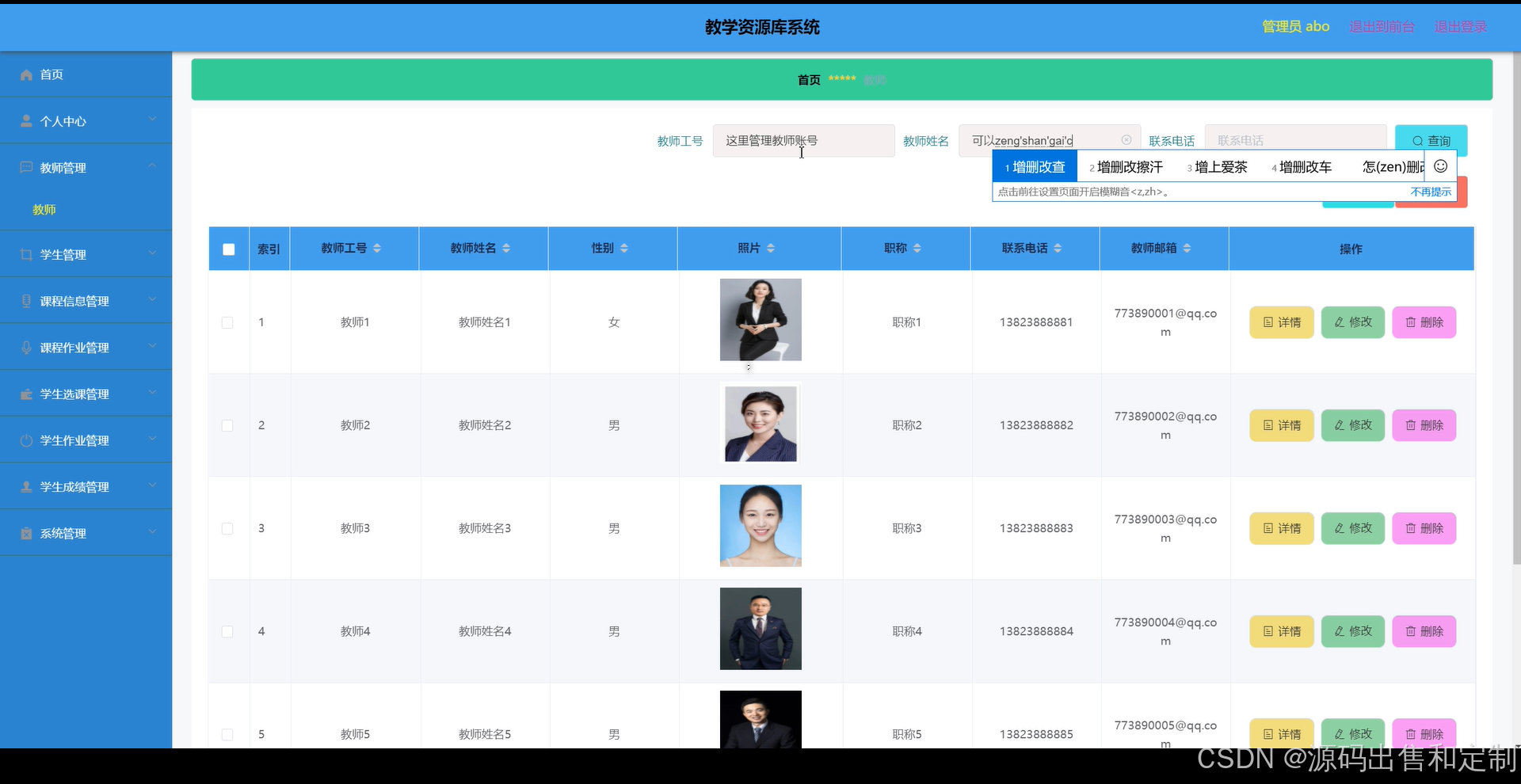Expand the 个人中心 chevron
The image size is (1521, 784).
(x=152, y=120)
